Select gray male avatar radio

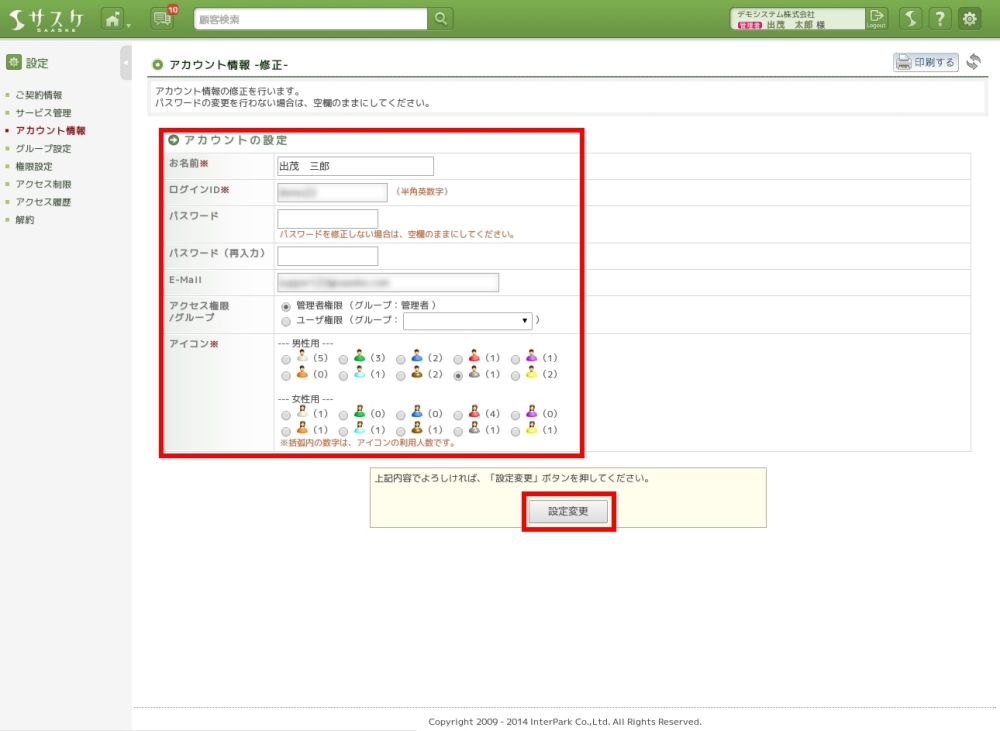click(x=458, y=376)
